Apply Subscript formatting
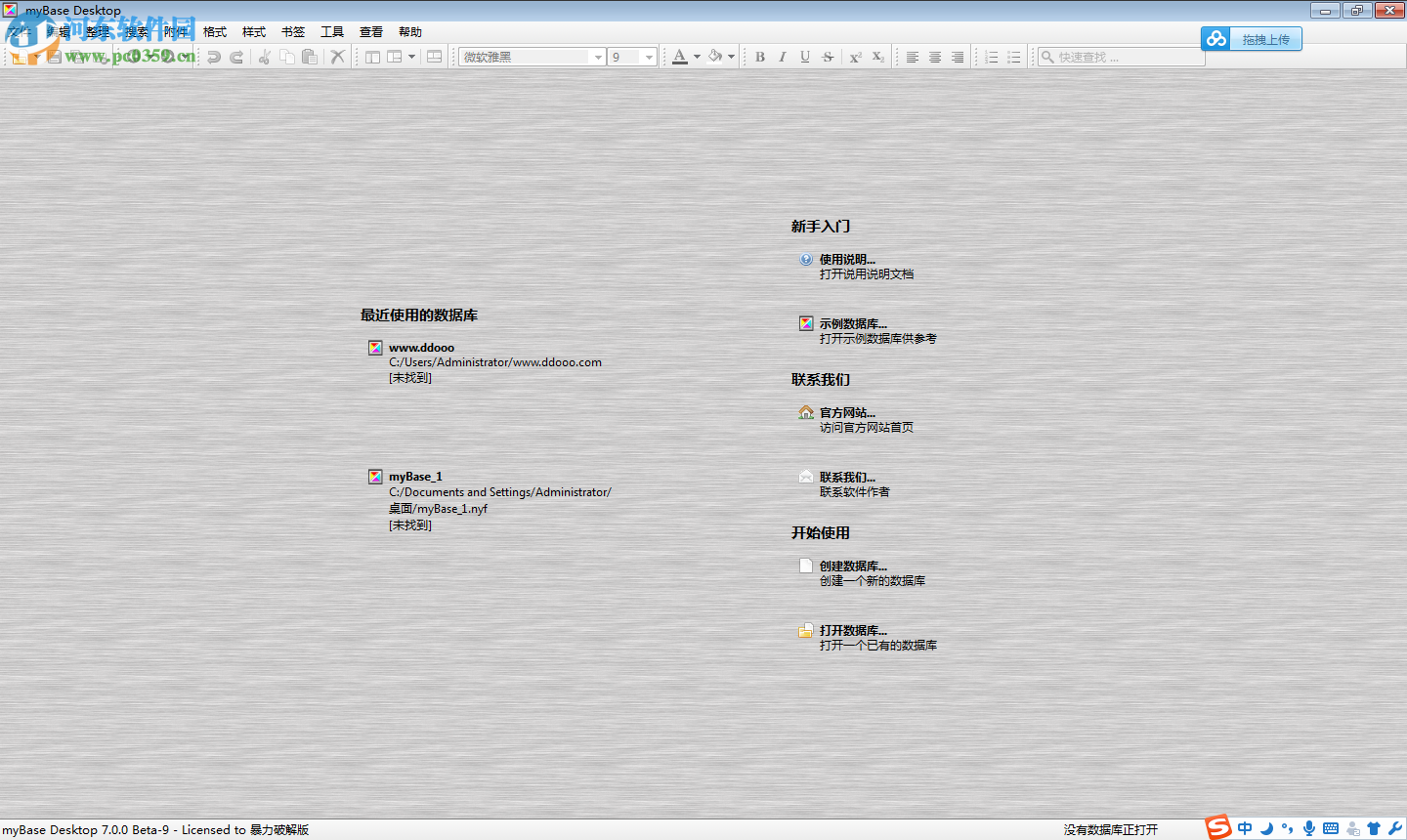The image size is (1407, 840). tap(878, 57)
